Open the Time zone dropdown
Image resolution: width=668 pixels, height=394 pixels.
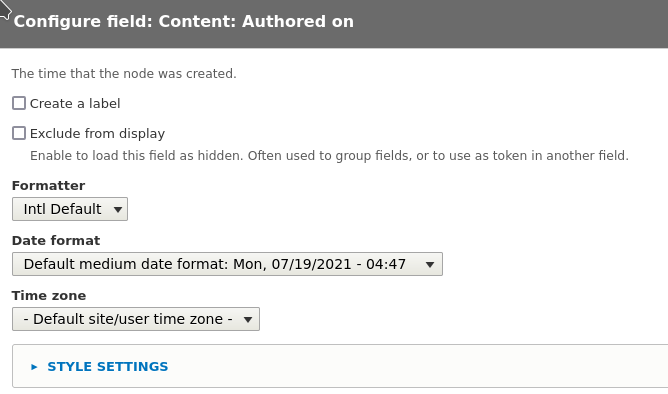point(135,319)
